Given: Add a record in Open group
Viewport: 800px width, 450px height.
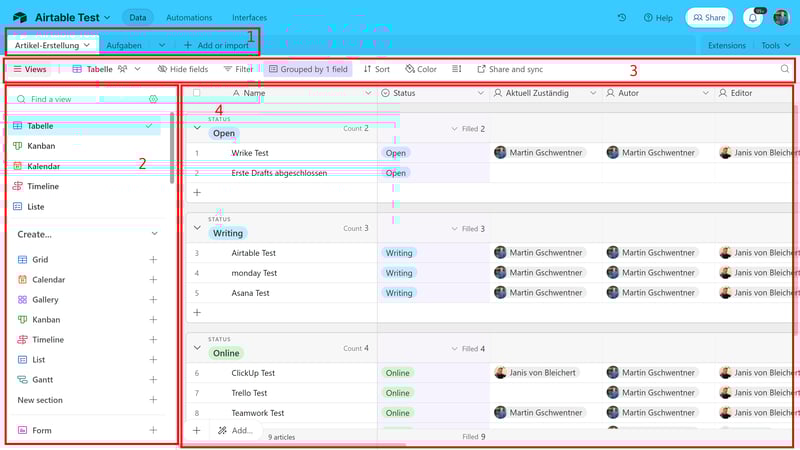Looking at the screenshot, I should click(197, 192).
